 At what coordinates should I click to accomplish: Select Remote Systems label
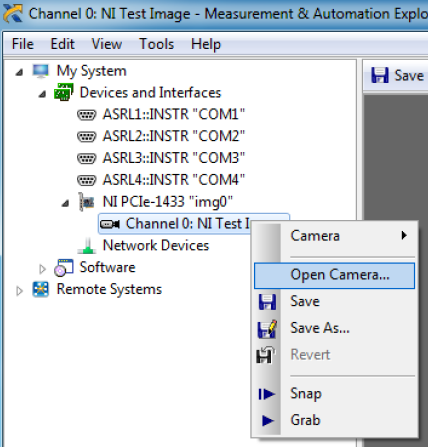109,289
